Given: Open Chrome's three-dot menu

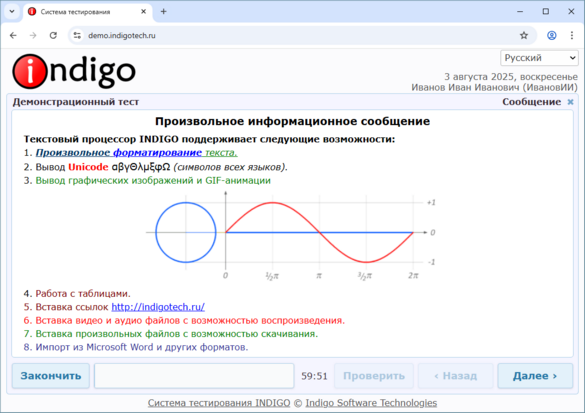Looking at the screenshot, I should 572,35.
